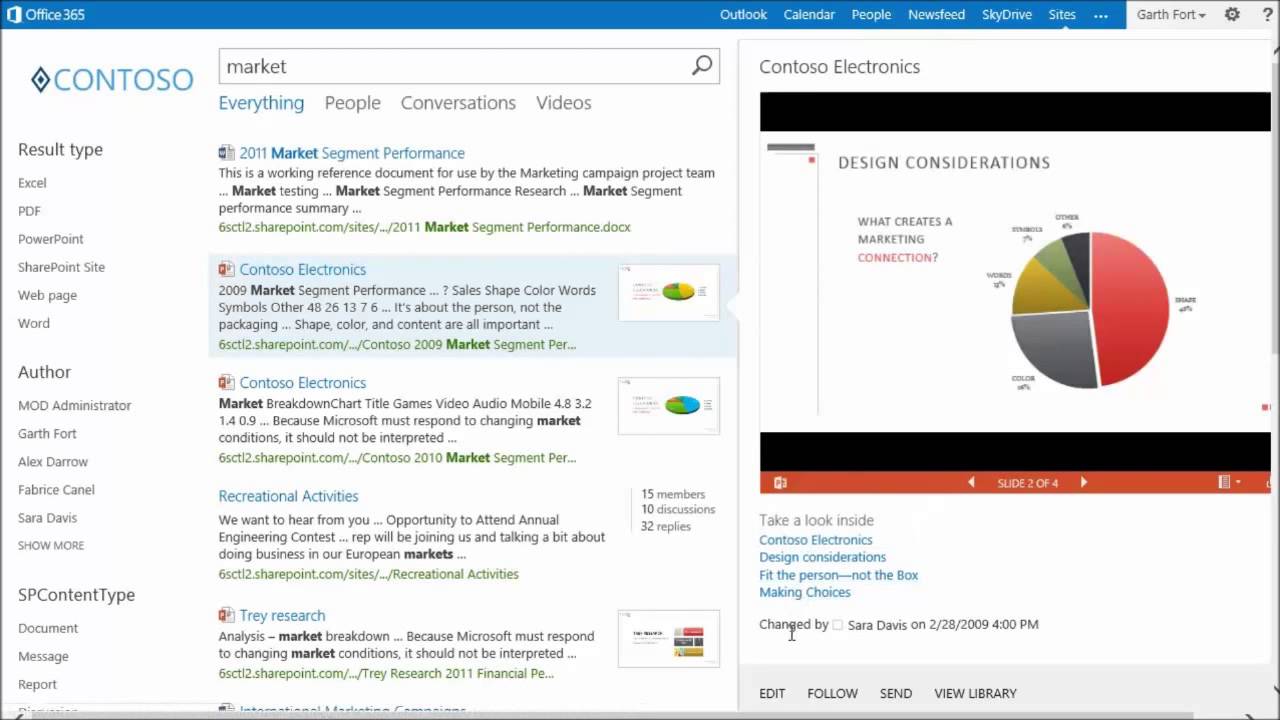Go to previous slide in preview

(x=970, y=482)
